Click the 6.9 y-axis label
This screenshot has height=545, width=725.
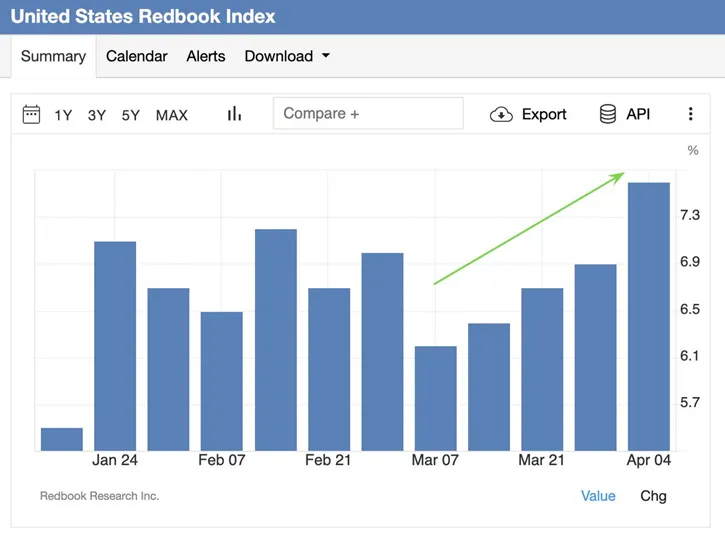[x=690, y=262]
